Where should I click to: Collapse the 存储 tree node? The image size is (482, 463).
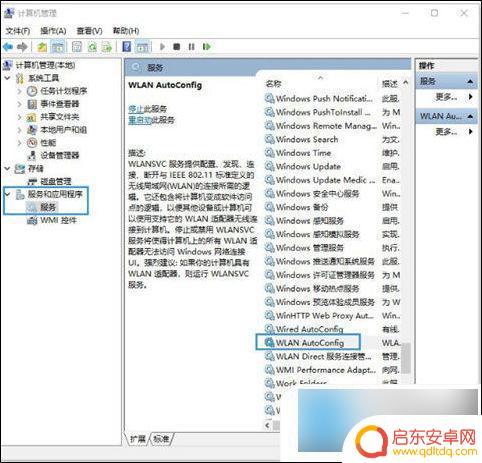8,169
